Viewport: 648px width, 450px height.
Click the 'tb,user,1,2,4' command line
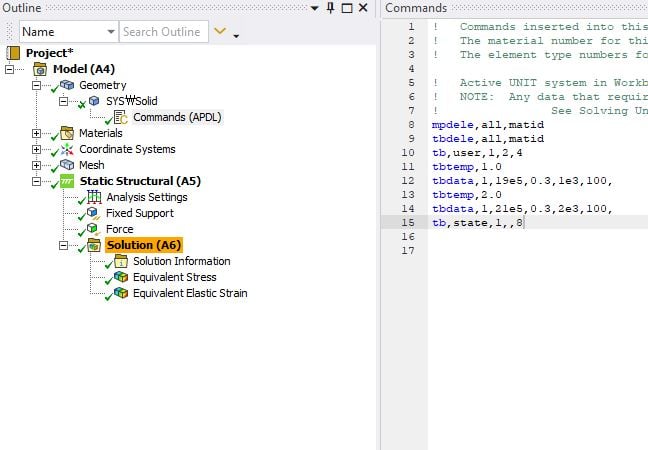click(477, 153)
